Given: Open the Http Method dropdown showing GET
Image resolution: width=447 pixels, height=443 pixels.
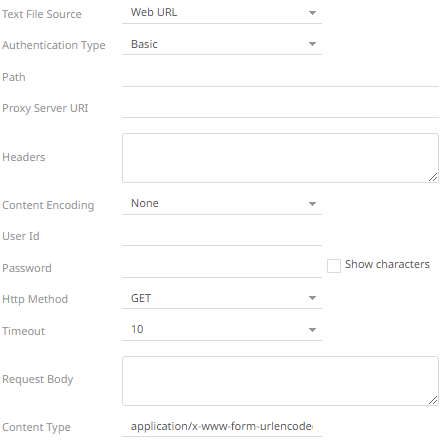Looking at the screenshot, I should pyautogui.click(x=222, y=298).
